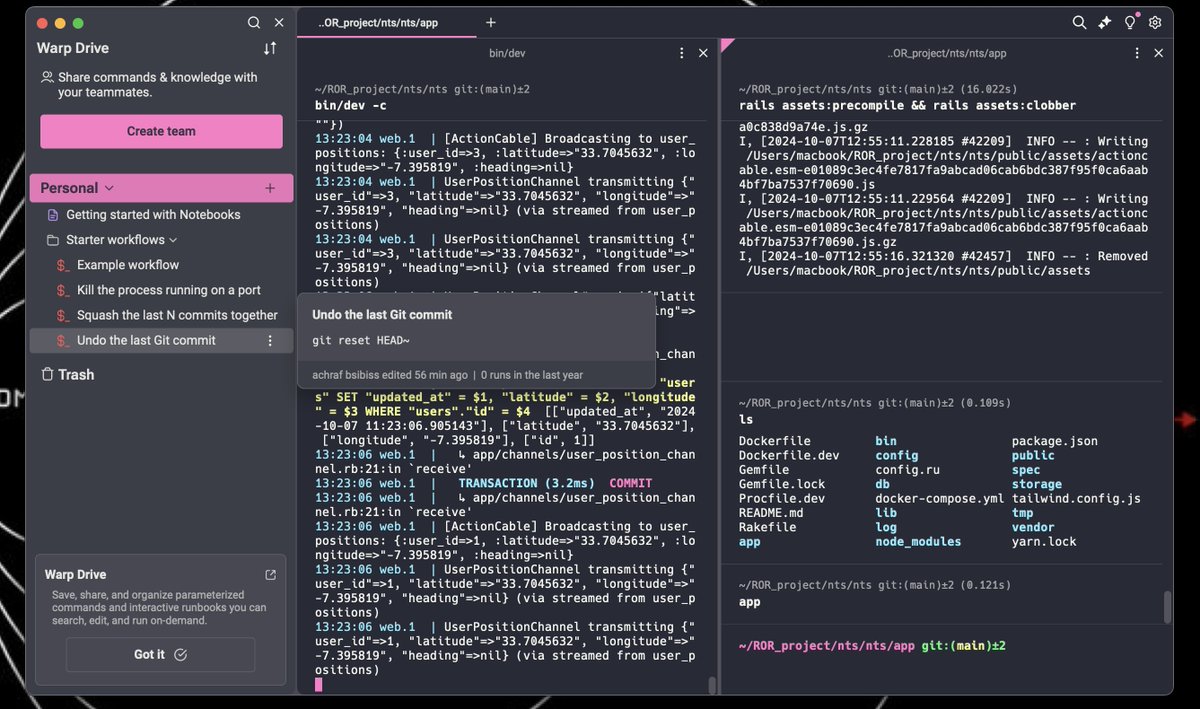
Task: Click the icon beside Squash the last N commits
Action: point(63,315)
